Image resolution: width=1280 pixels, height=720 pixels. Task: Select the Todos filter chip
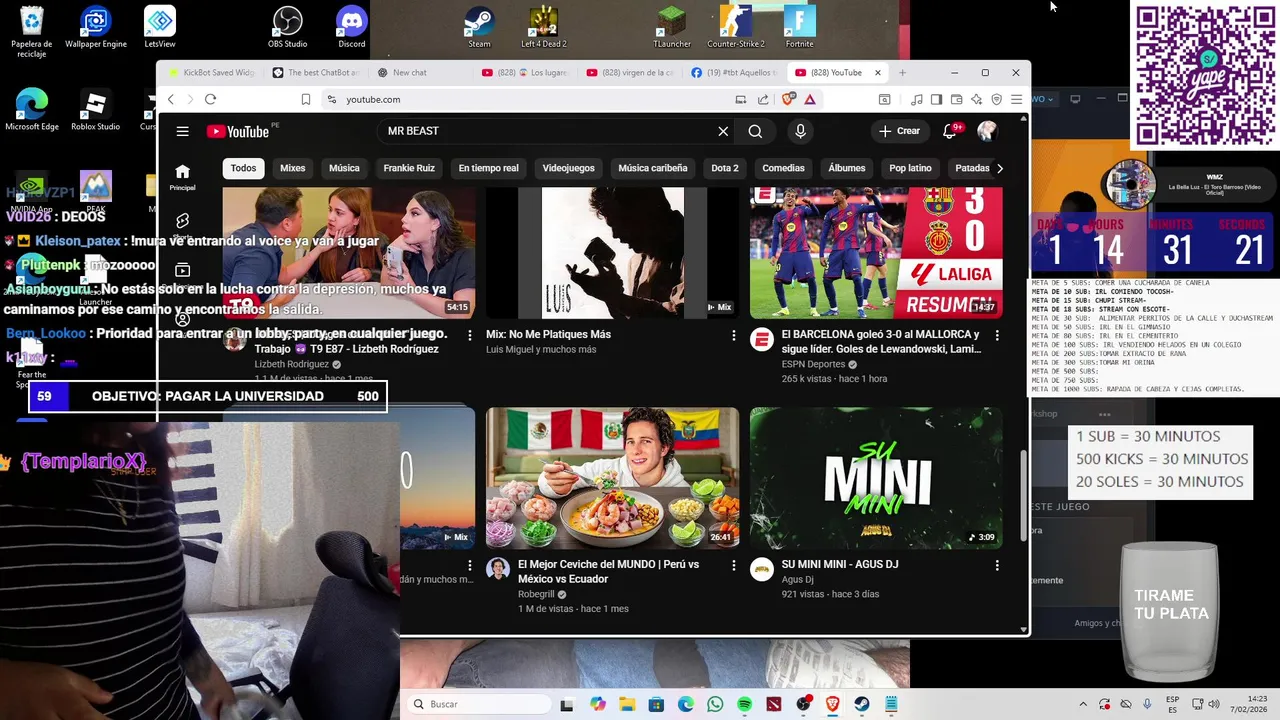coord(243,168)
